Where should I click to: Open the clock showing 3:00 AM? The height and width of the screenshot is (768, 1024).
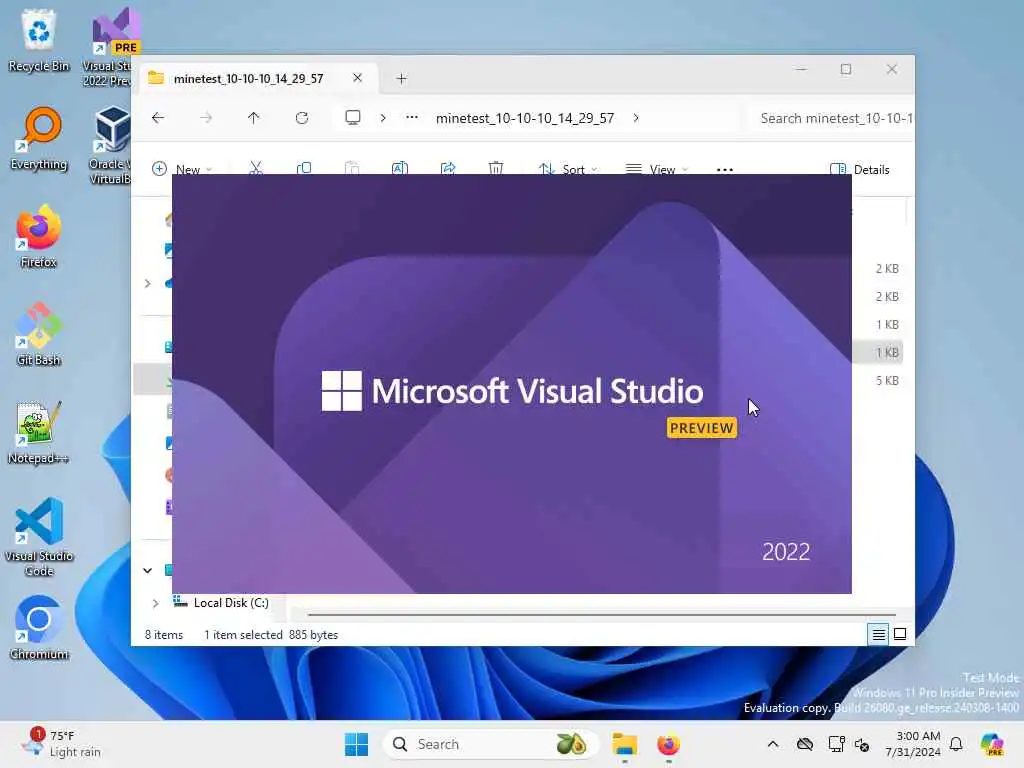pos(912,744)
